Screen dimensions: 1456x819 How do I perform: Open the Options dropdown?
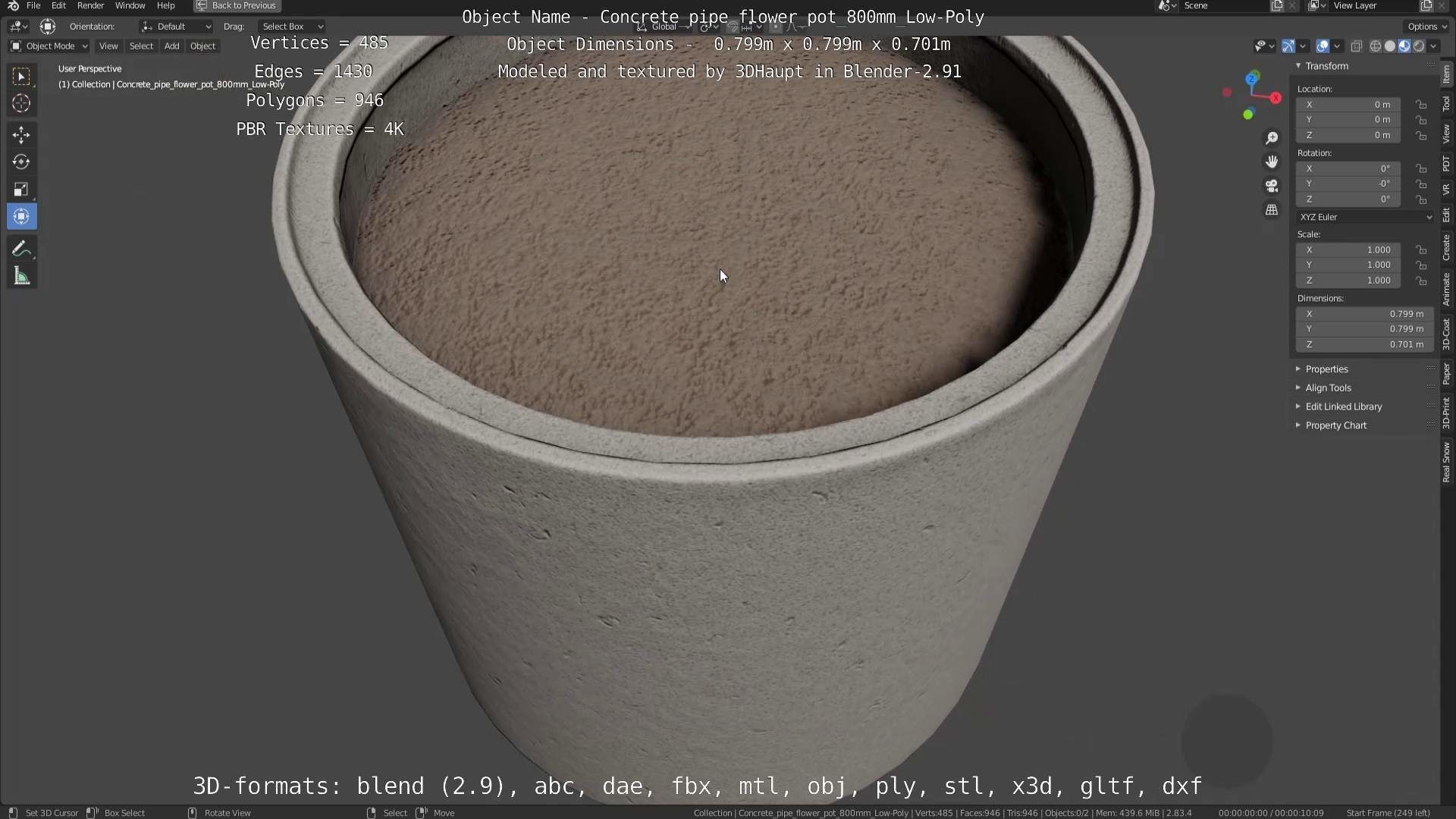pos(1426,27)
